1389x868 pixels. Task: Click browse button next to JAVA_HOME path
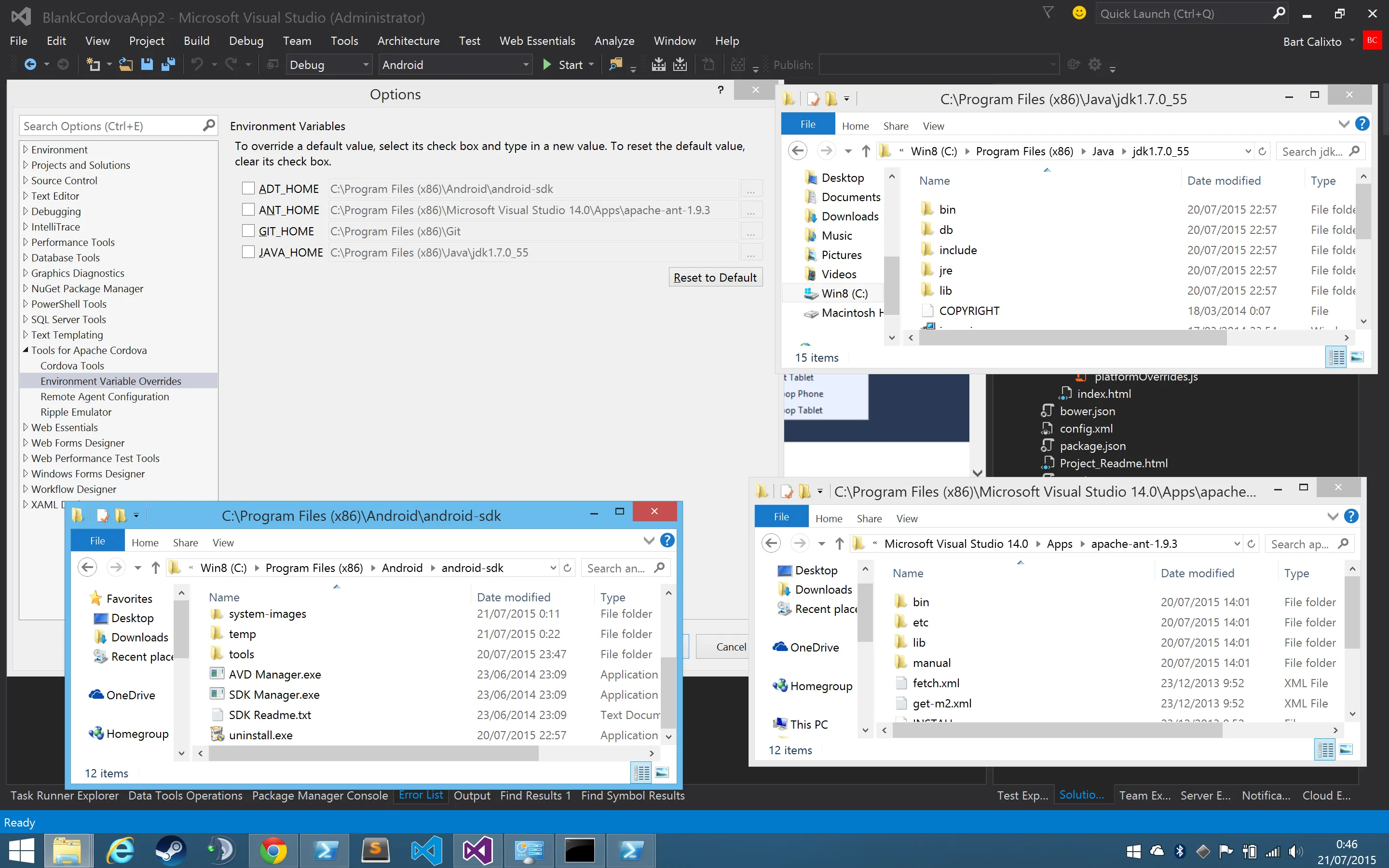(x=751, y=252)
